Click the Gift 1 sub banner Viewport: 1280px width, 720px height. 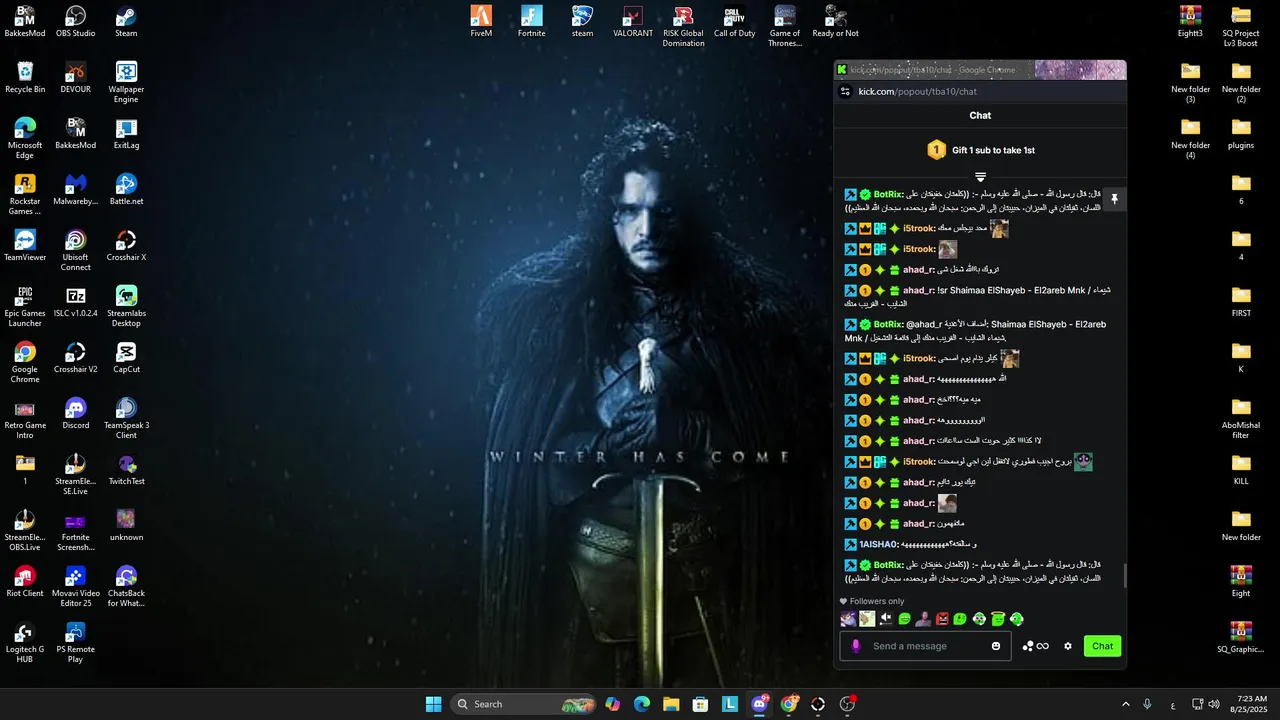(x=980, y=150)
